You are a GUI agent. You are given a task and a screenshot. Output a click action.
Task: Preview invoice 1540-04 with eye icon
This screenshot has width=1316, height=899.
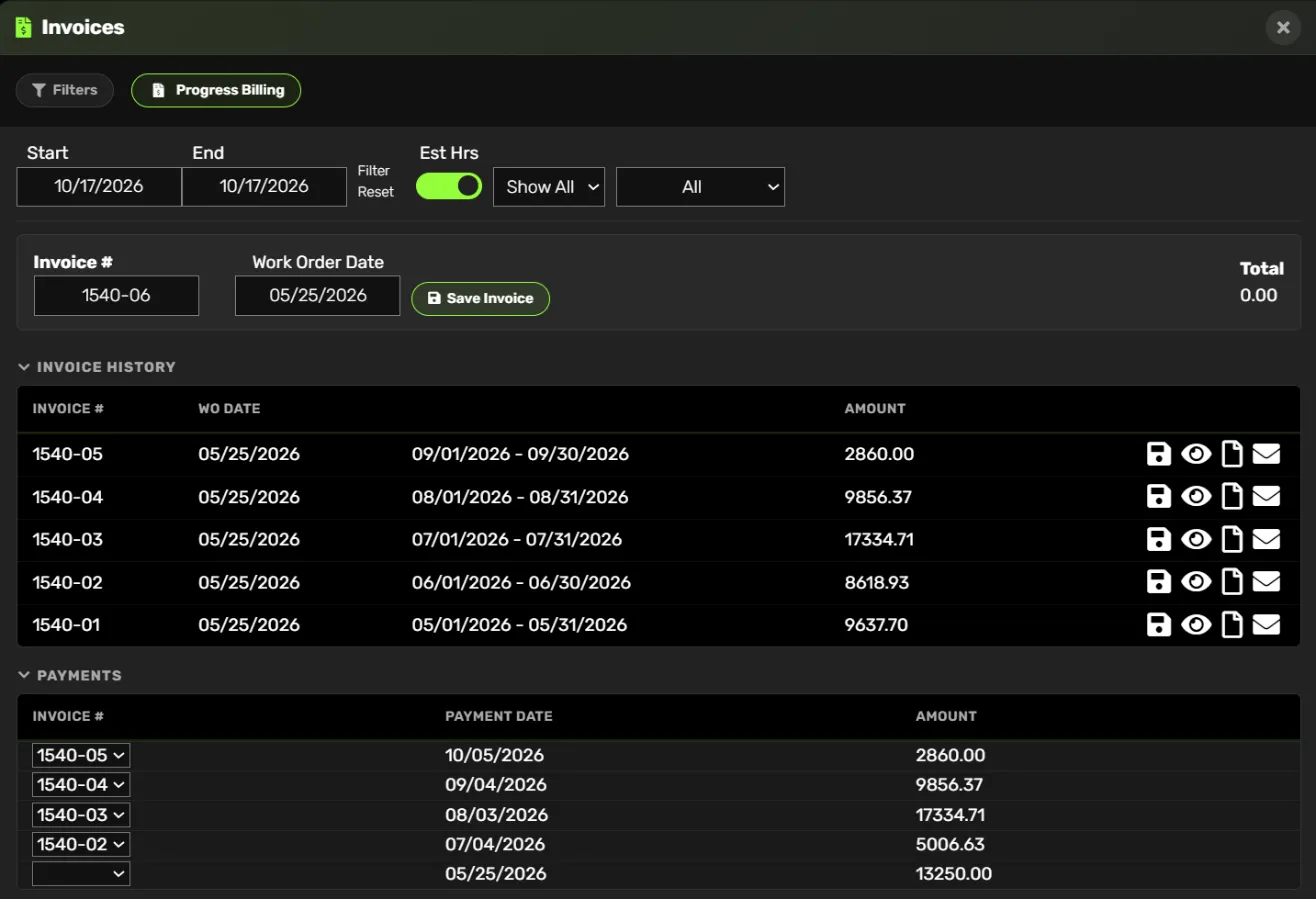1196,497
